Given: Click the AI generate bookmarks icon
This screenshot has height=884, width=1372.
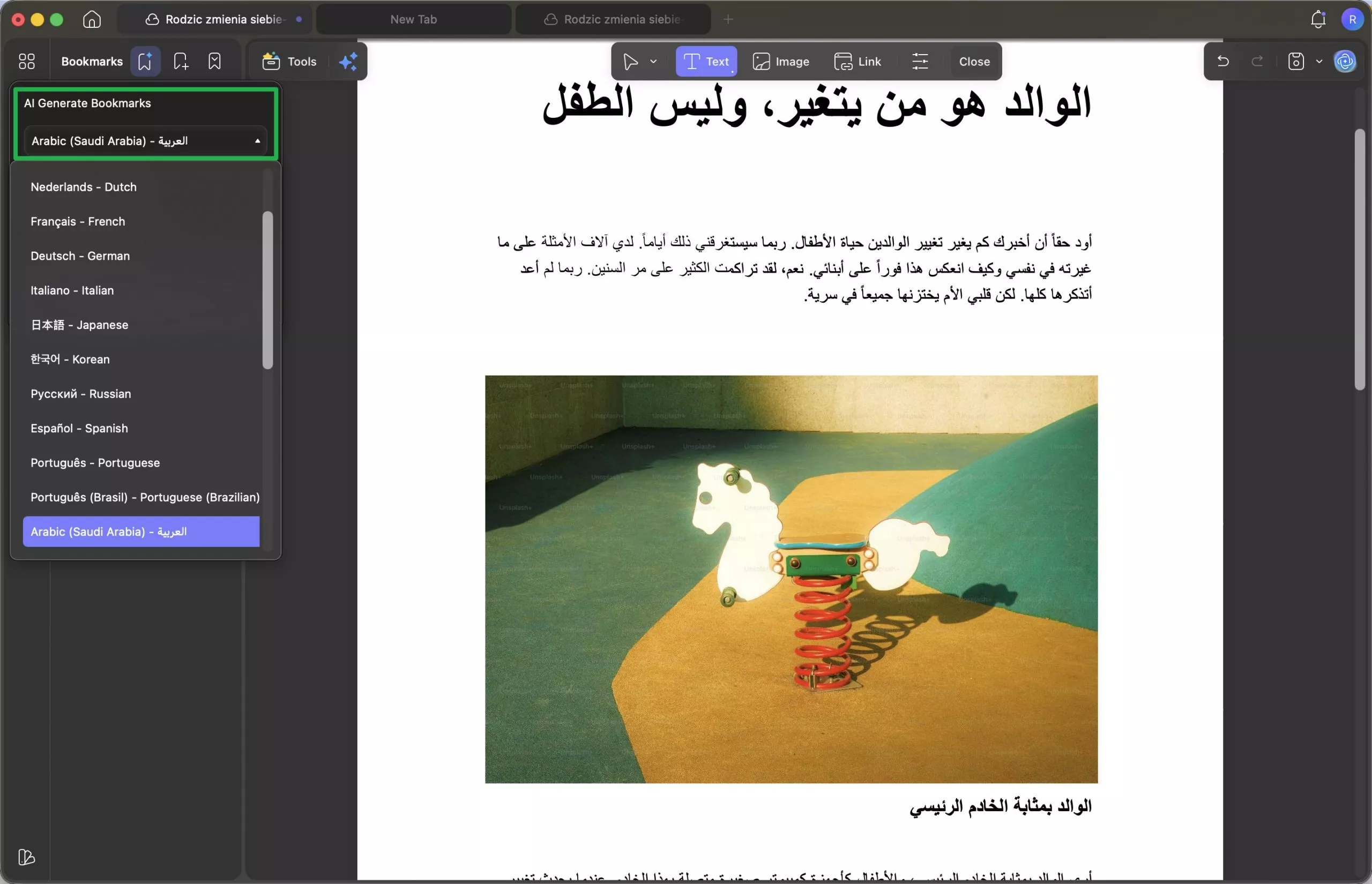Looking at the screenshot, I should [145, 62].
